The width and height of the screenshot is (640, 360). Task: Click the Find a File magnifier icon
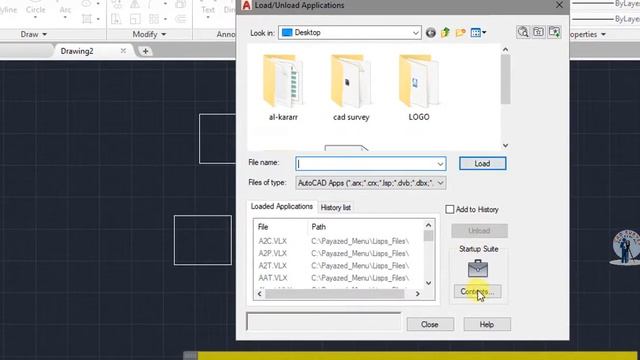[x=523, y=32]
